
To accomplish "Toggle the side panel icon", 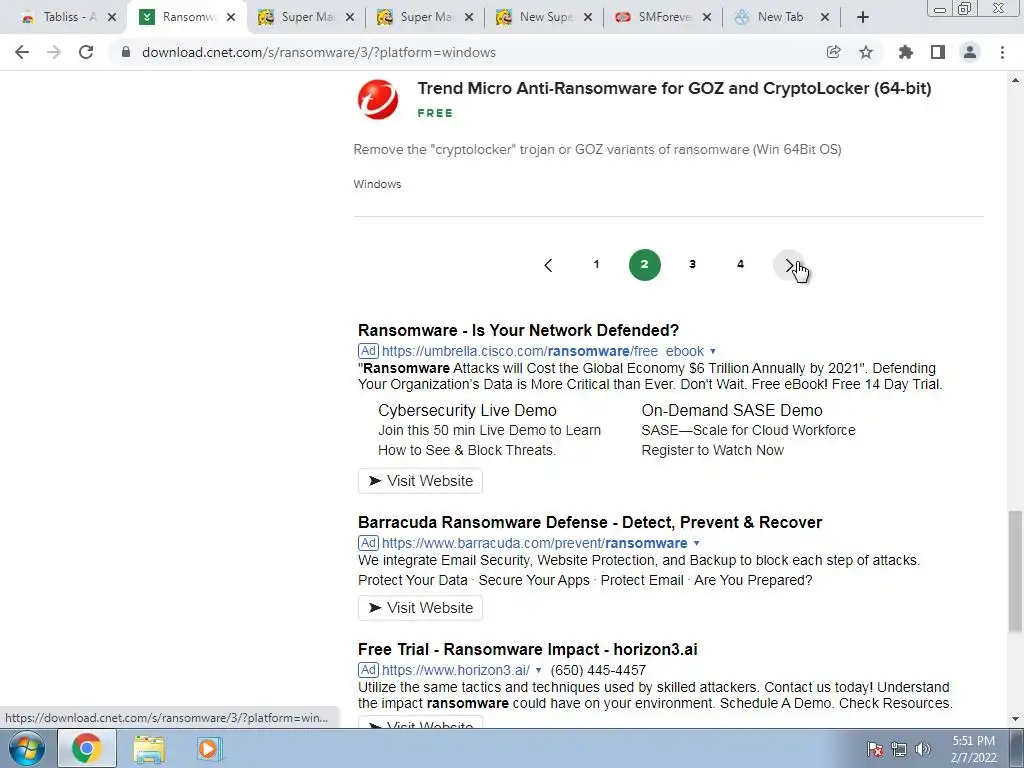I will [x=938, y=52].
